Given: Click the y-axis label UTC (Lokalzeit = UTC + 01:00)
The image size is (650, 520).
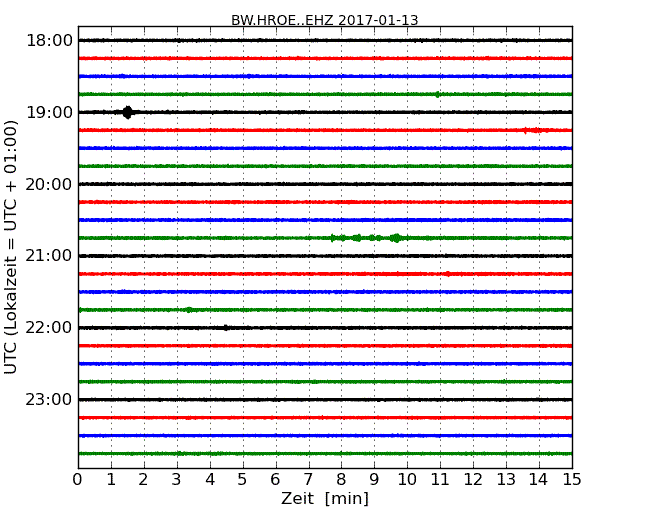Looking at the screenshot, I should (x=10, y=247).
